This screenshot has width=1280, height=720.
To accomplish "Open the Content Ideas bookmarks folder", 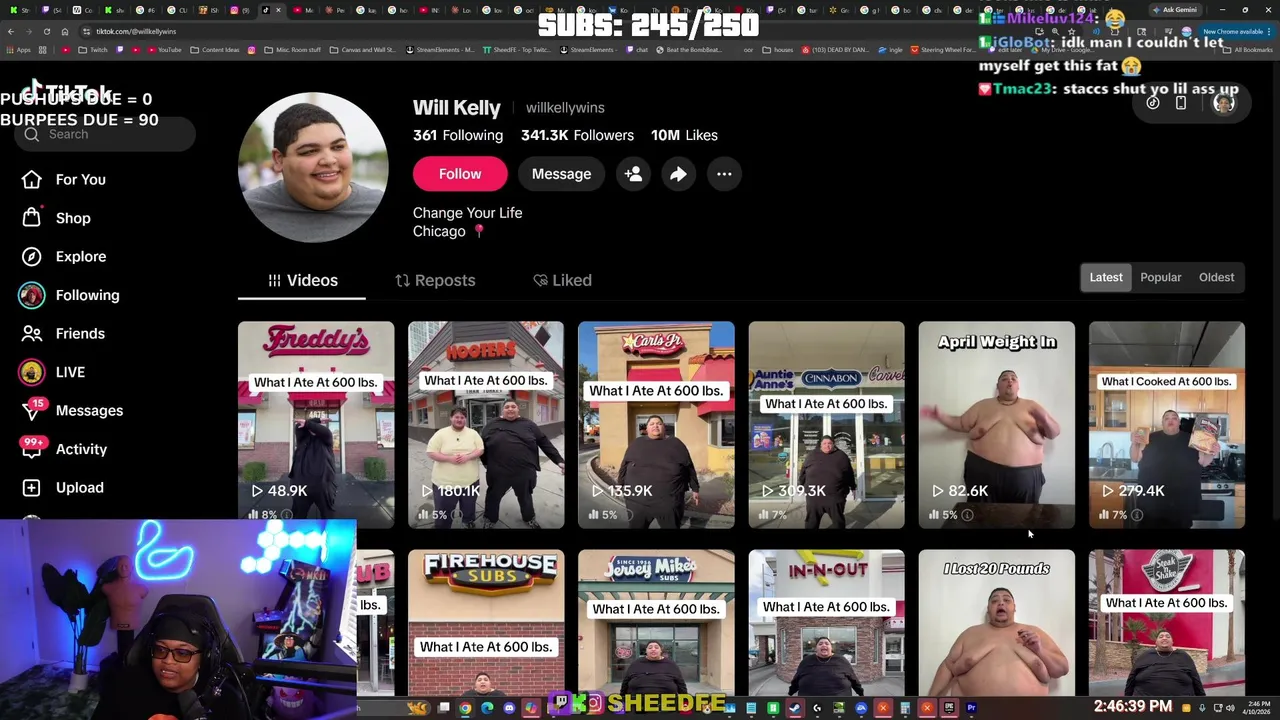I will point(215,50).
